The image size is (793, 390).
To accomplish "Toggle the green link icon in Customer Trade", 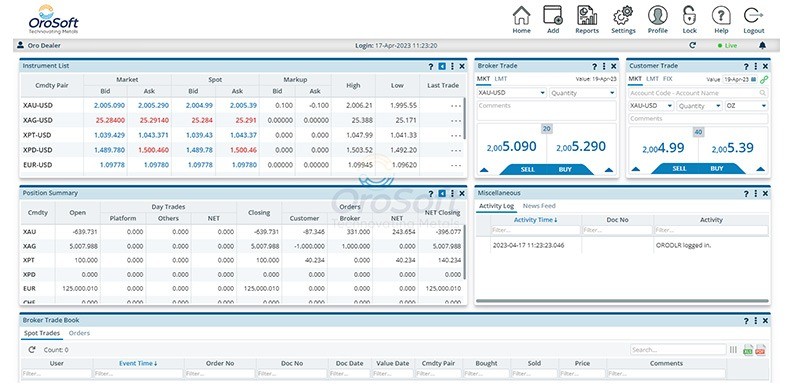I will pyautogui.click(x=764, y=79).
